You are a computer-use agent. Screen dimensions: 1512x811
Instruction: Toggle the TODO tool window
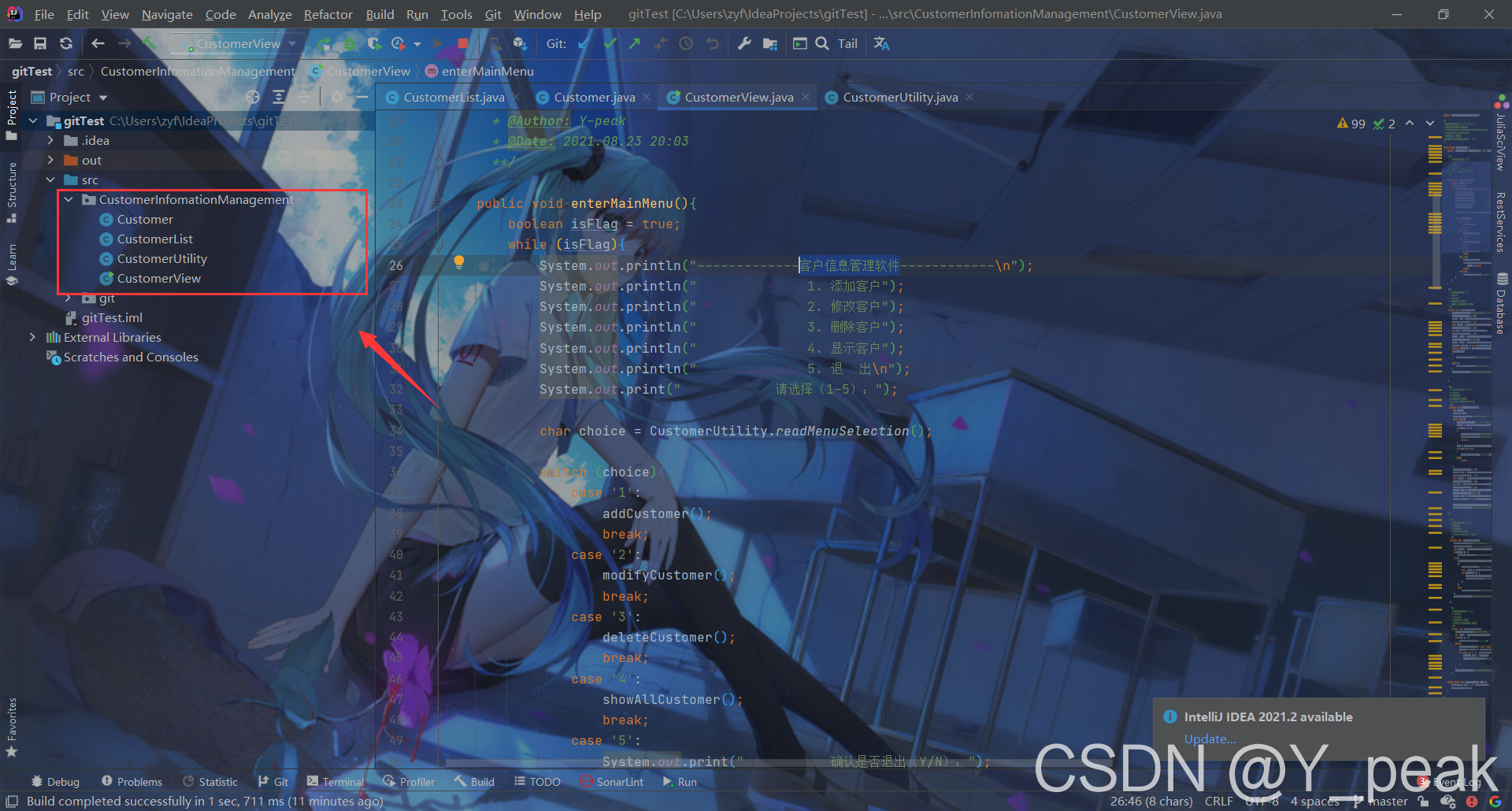pos(537,782)
